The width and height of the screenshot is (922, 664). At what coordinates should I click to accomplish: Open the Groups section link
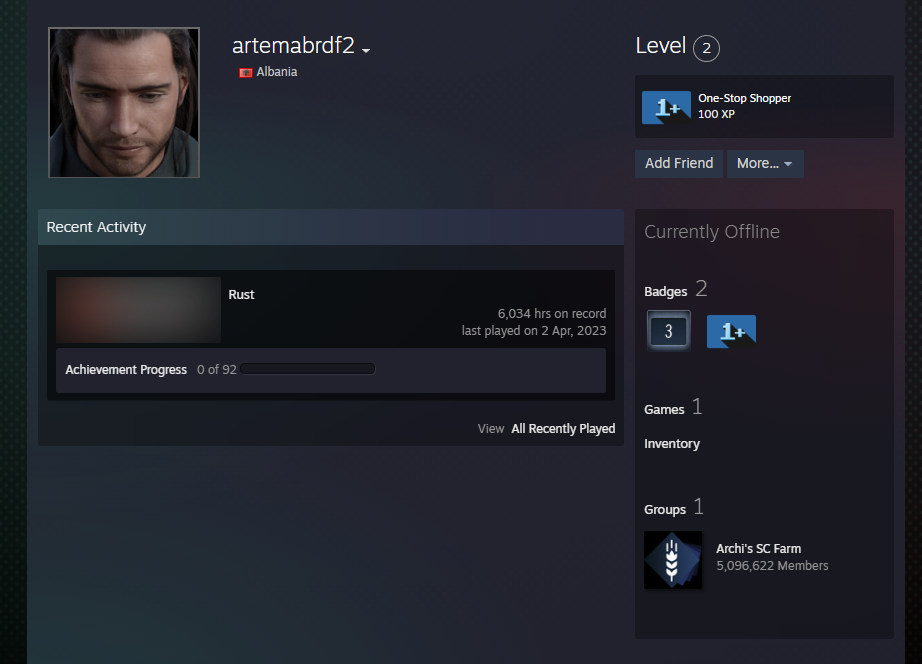tap(664, 509)
